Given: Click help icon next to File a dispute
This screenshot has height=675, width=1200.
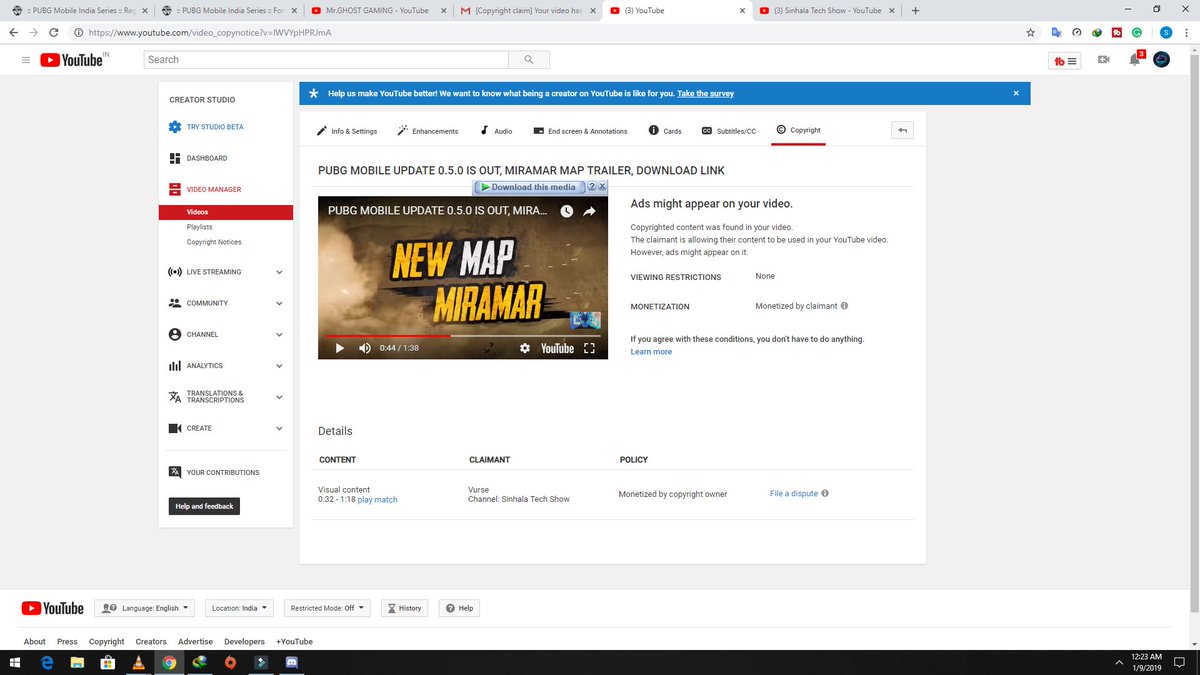Looking at the screenshot, I should [825, 493].
